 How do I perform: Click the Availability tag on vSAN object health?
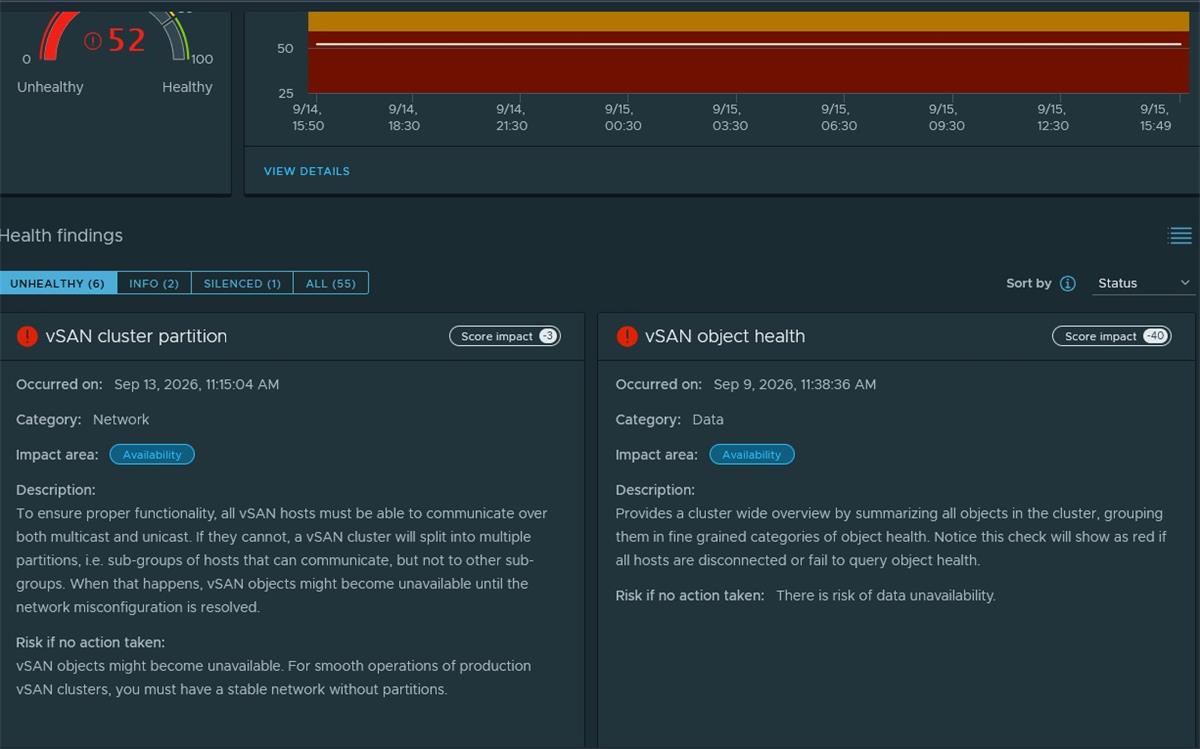pos(752,455)
